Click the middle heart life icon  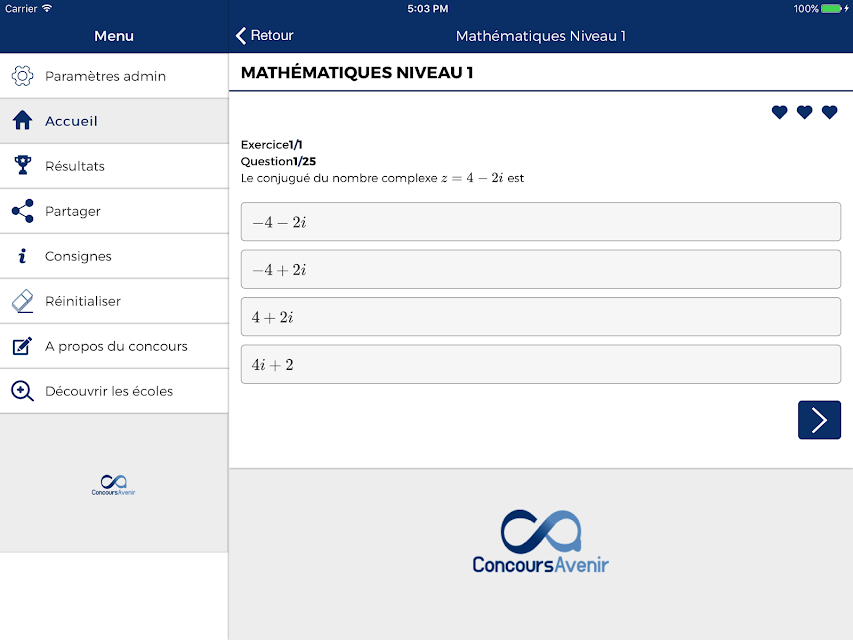805,112
